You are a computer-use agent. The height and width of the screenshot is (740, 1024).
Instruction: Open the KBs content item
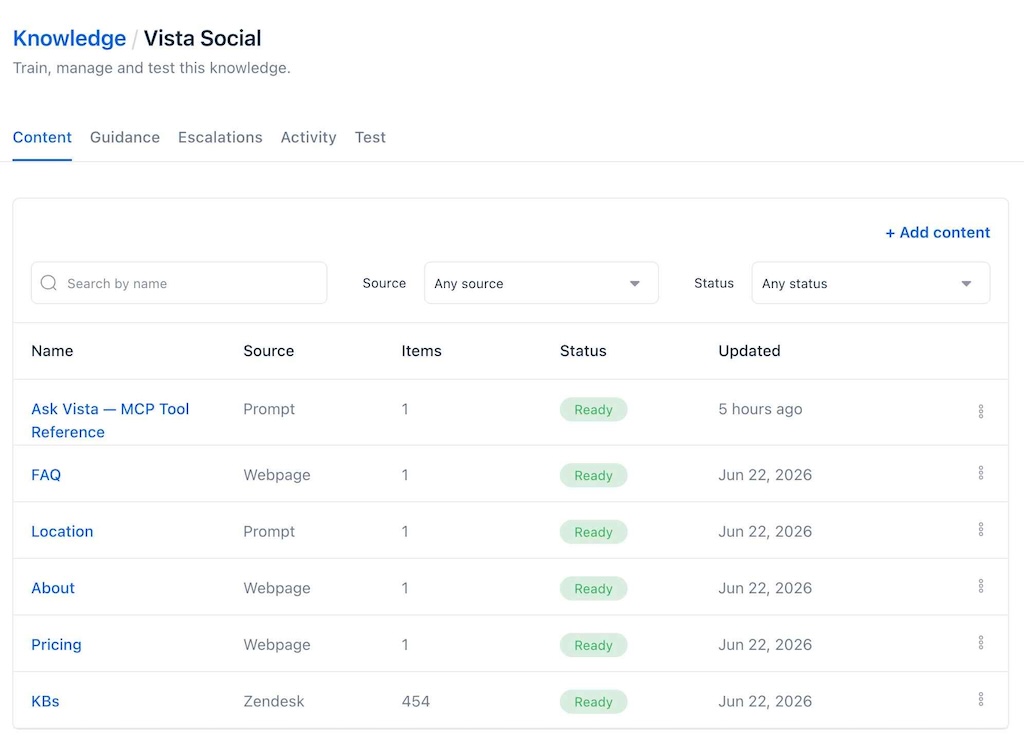point(45,701)
